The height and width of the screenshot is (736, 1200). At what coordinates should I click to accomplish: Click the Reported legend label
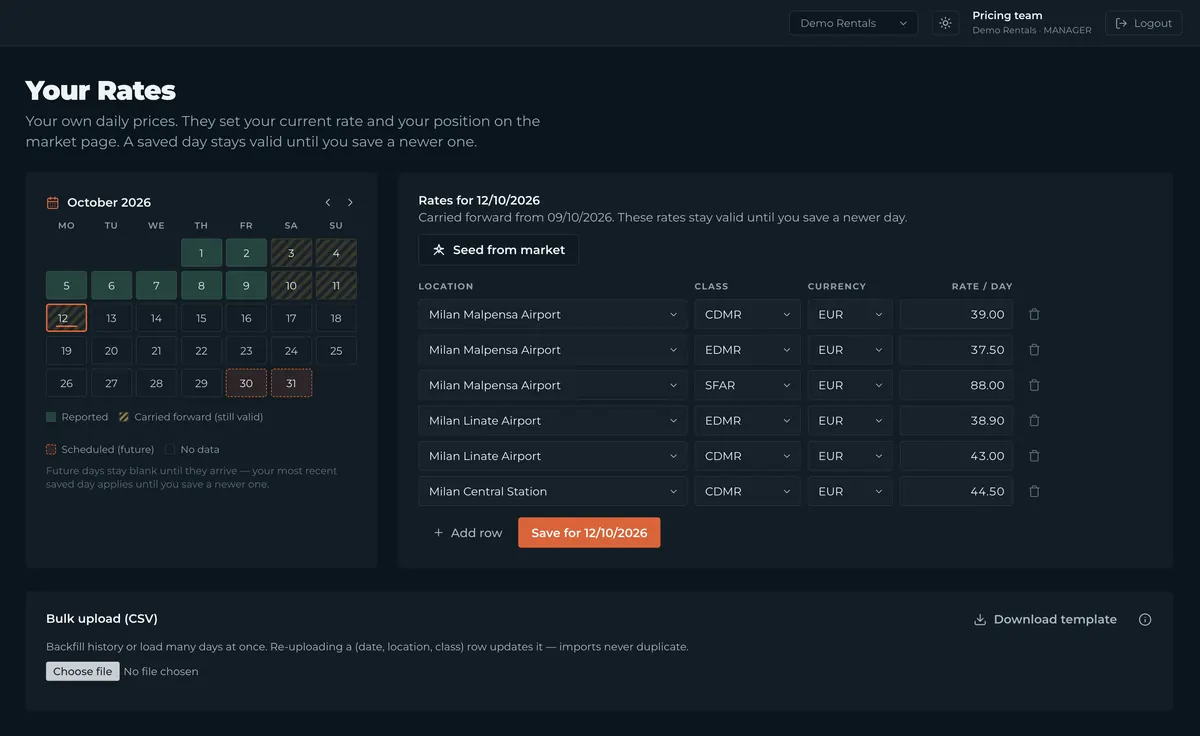(x=84, y=417)
